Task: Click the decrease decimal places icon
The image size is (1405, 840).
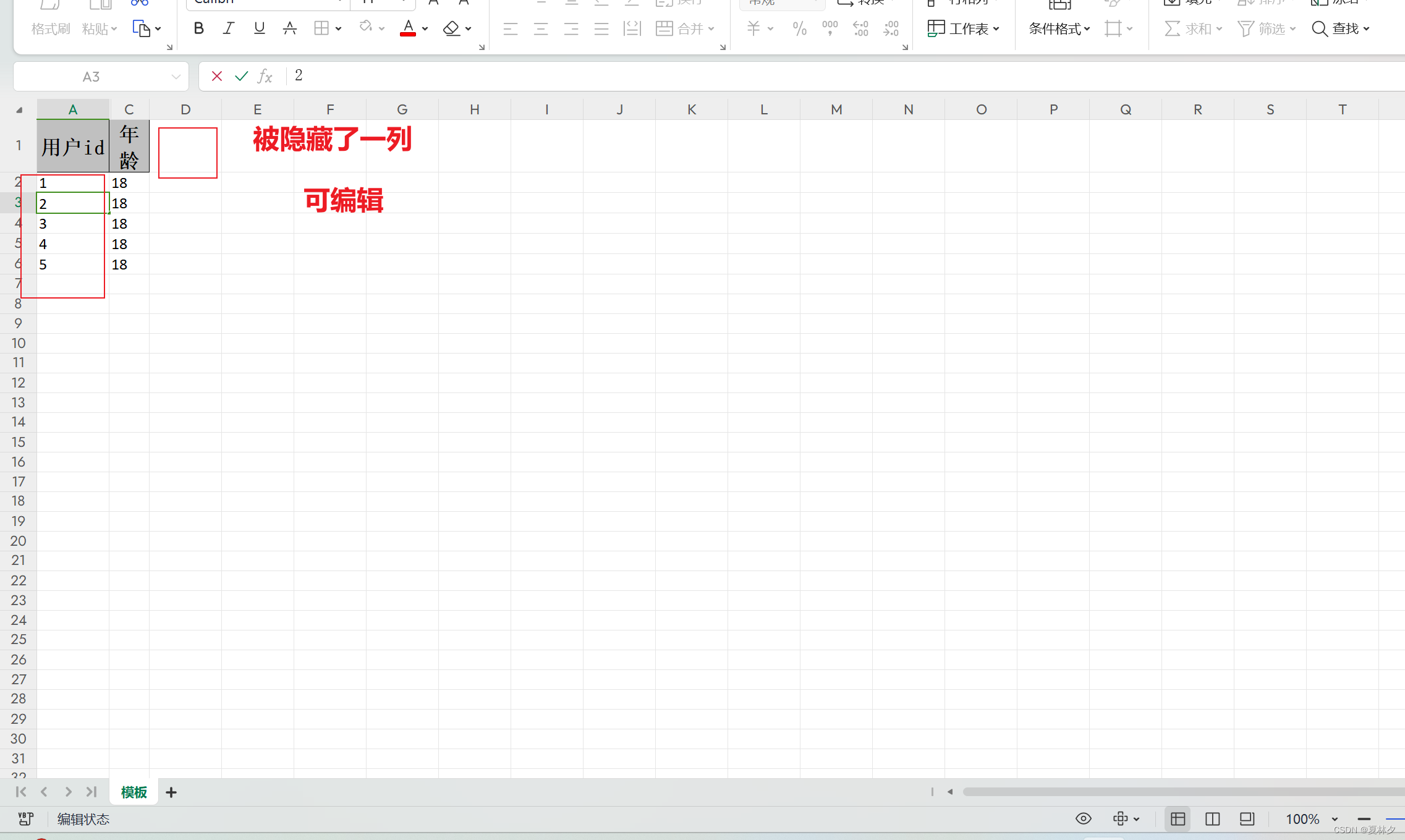Action: [891, 28]
